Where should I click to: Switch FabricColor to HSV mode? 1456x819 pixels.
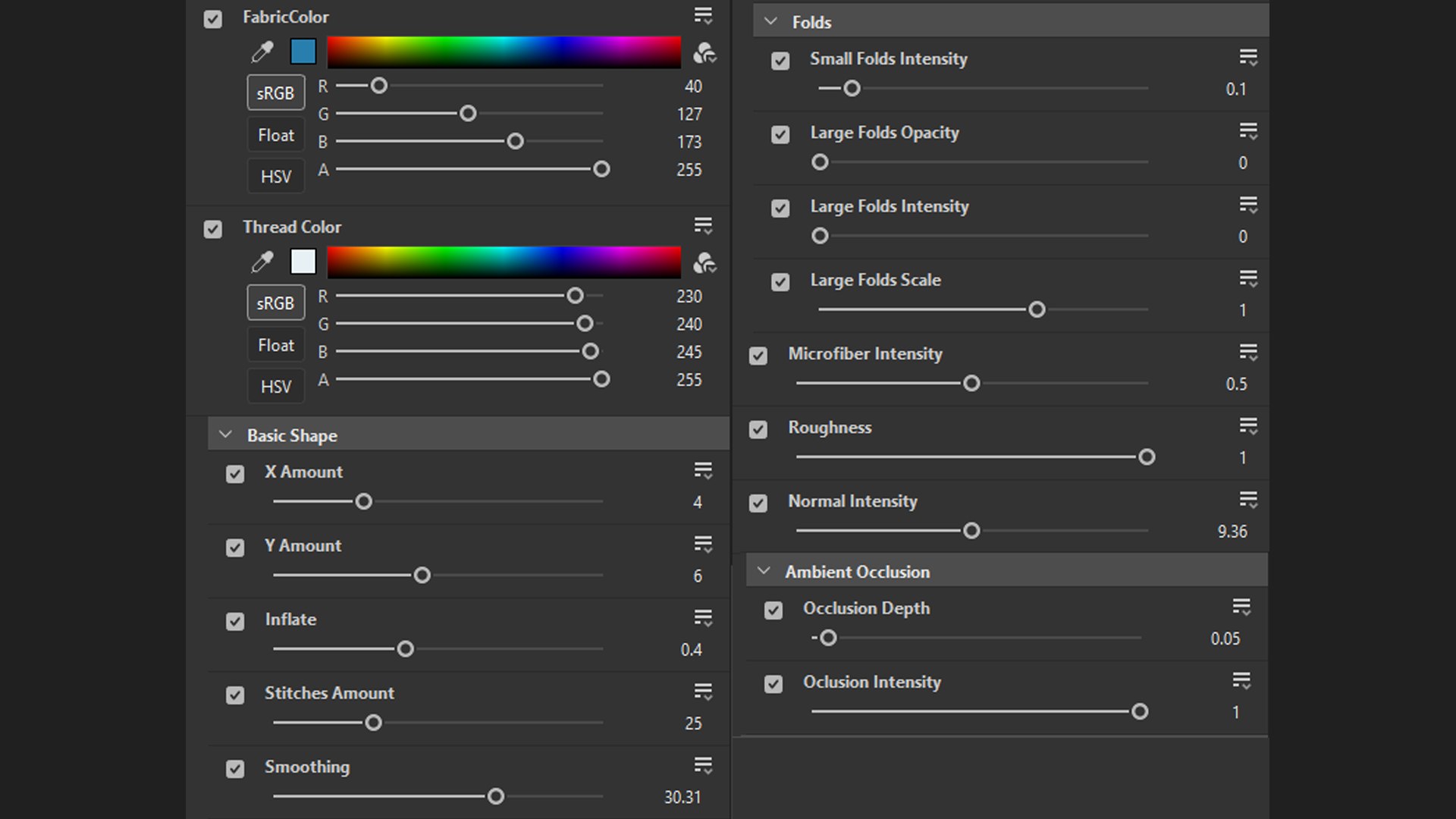(275, 177)
